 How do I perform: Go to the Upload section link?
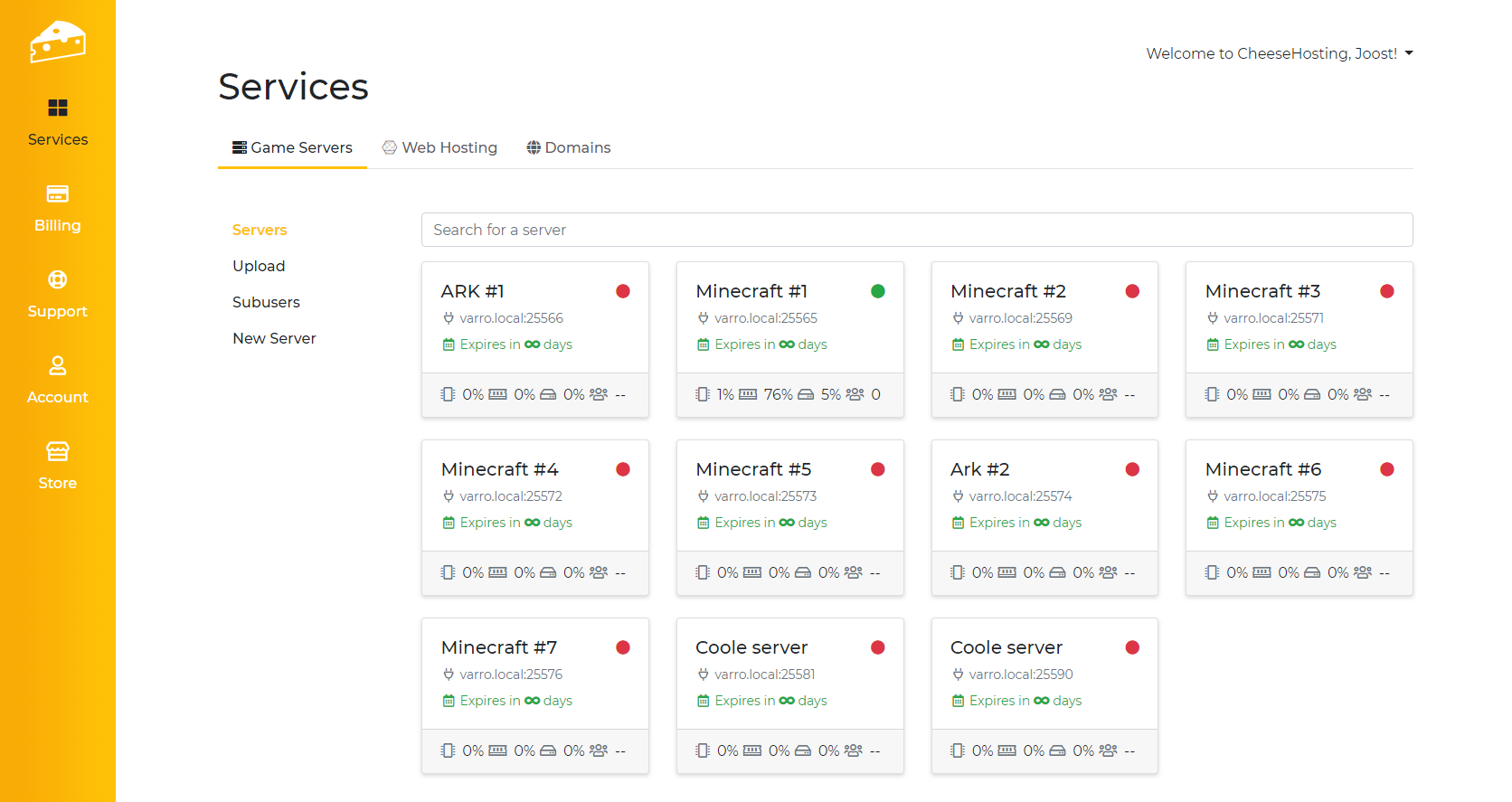coord(259,266)
